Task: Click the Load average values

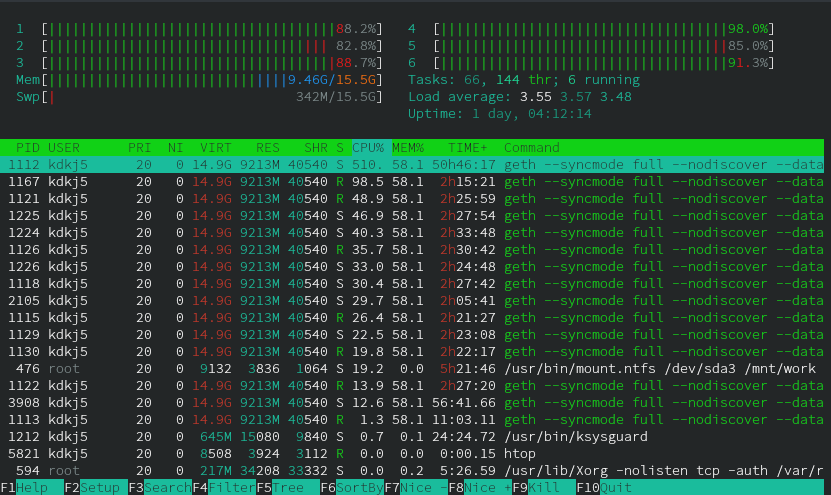Action: pos(576,97)
